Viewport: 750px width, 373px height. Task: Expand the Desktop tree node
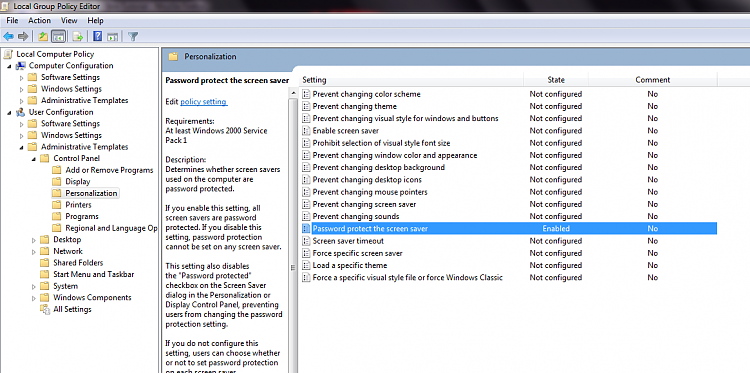(34, 240)
